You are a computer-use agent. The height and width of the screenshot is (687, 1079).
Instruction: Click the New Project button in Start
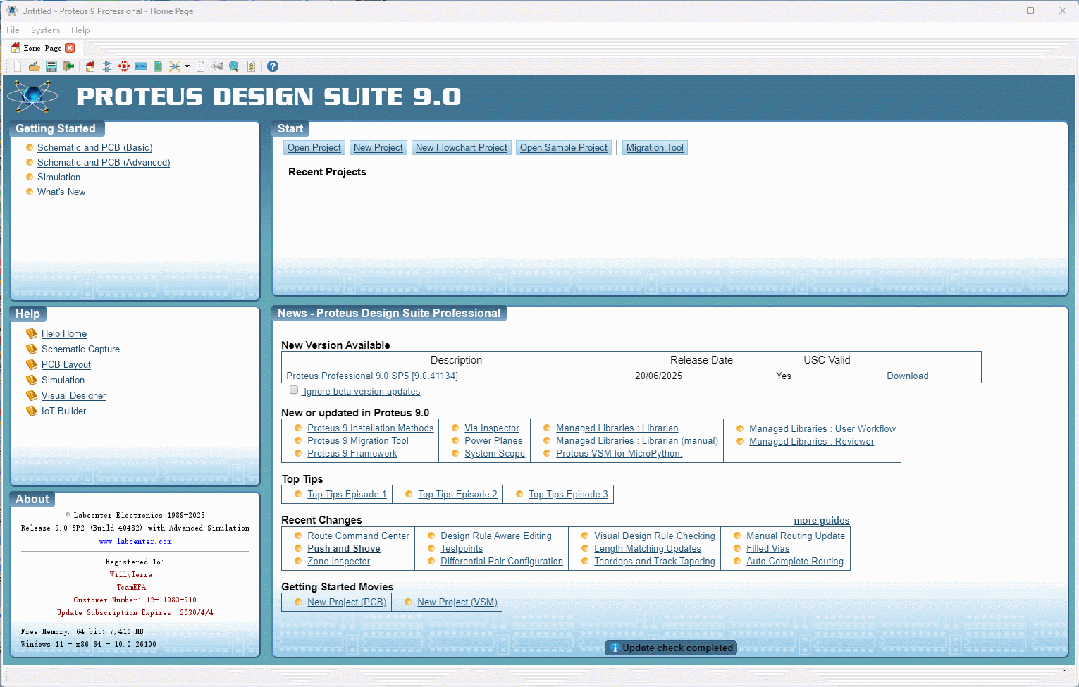[x=378, y=148]
